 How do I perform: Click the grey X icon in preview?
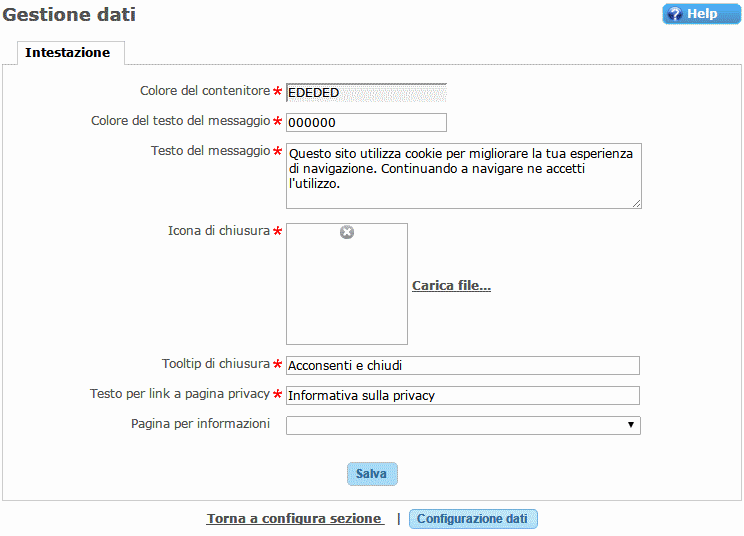(x=347, y=232)
